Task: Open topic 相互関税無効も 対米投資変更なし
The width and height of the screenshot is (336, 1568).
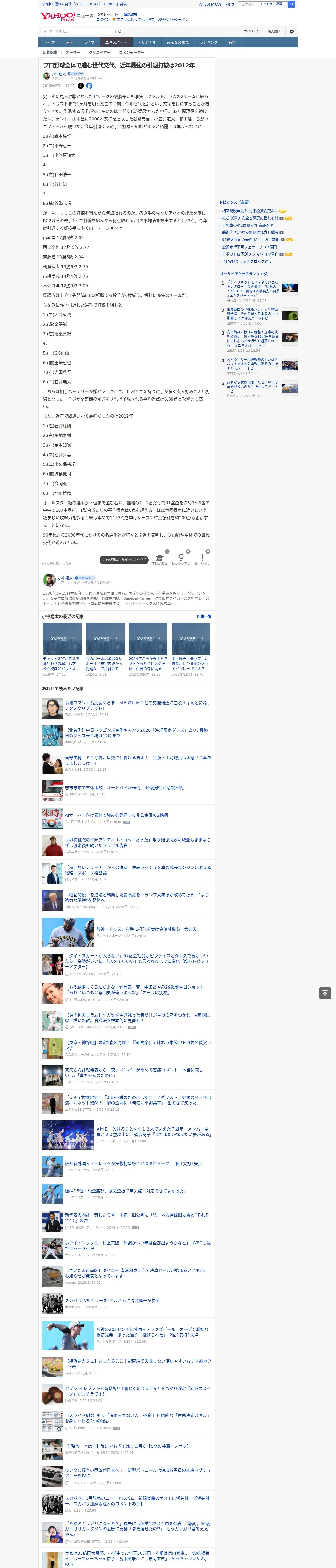Action: 250,211
